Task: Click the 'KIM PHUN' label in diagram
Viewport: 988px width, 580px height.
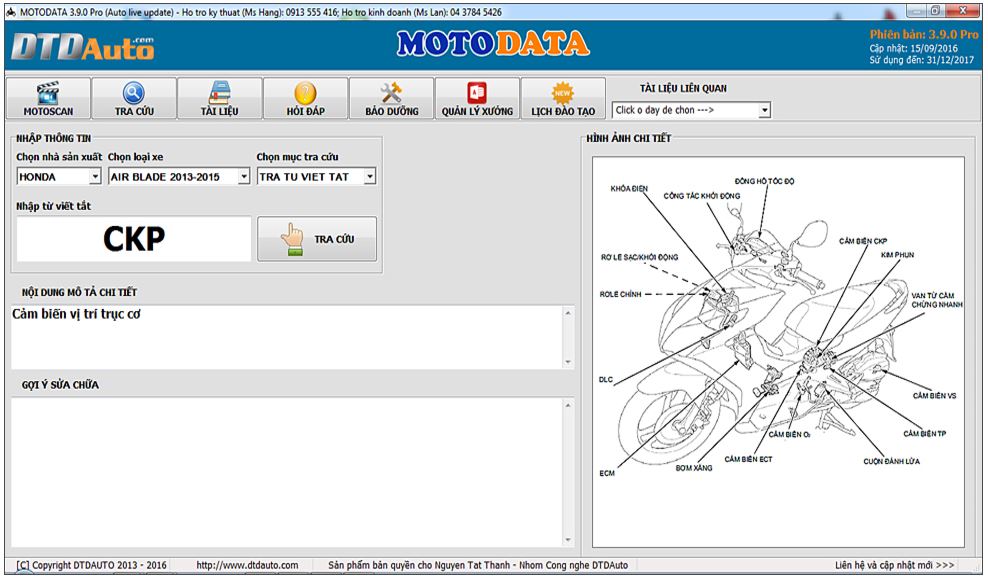Action: tap(897, 255)
